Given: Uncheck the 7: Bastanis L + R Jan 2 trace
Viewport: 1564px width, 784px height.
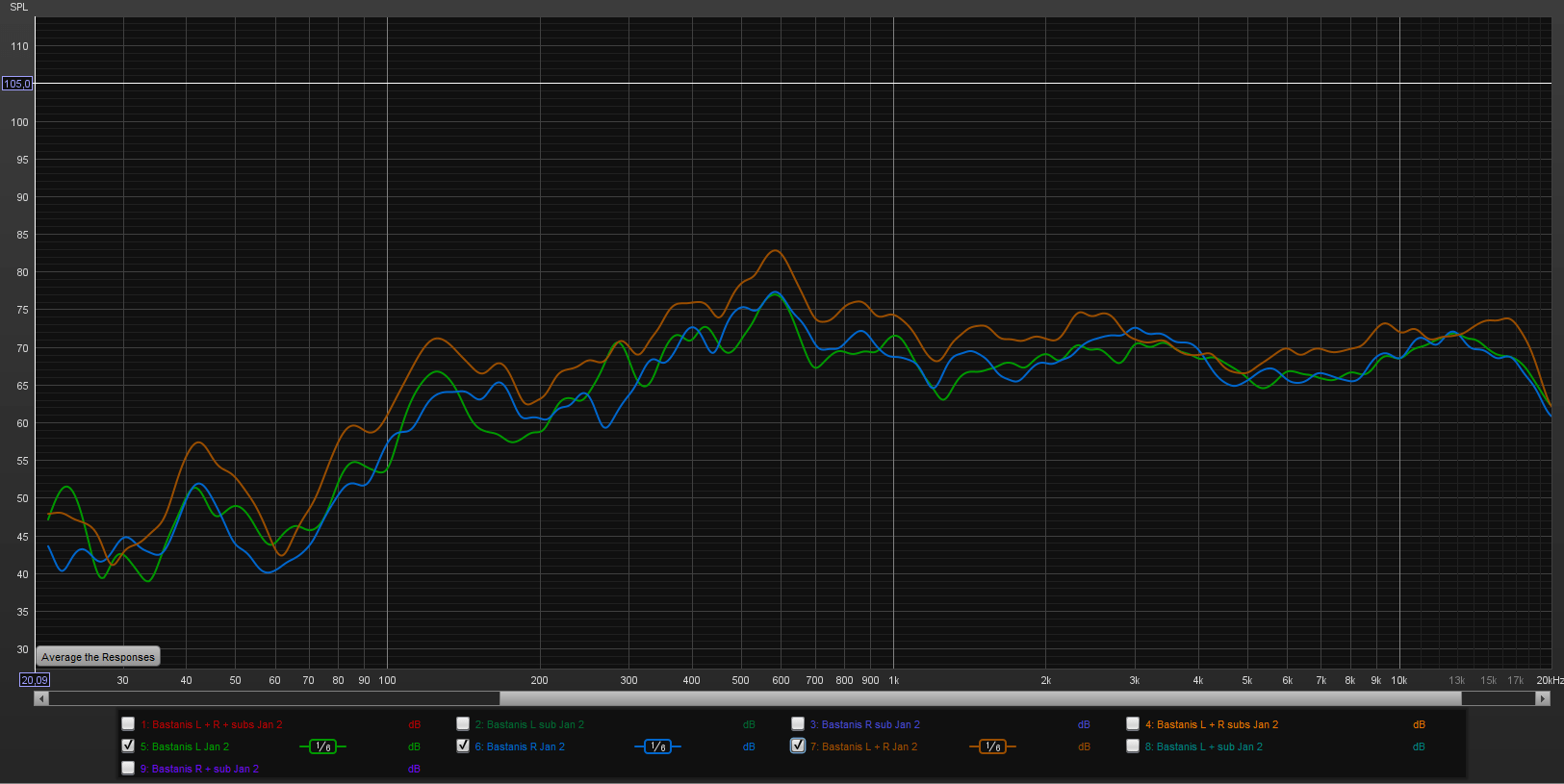Looking at the screenshot, I should point(798,746).
